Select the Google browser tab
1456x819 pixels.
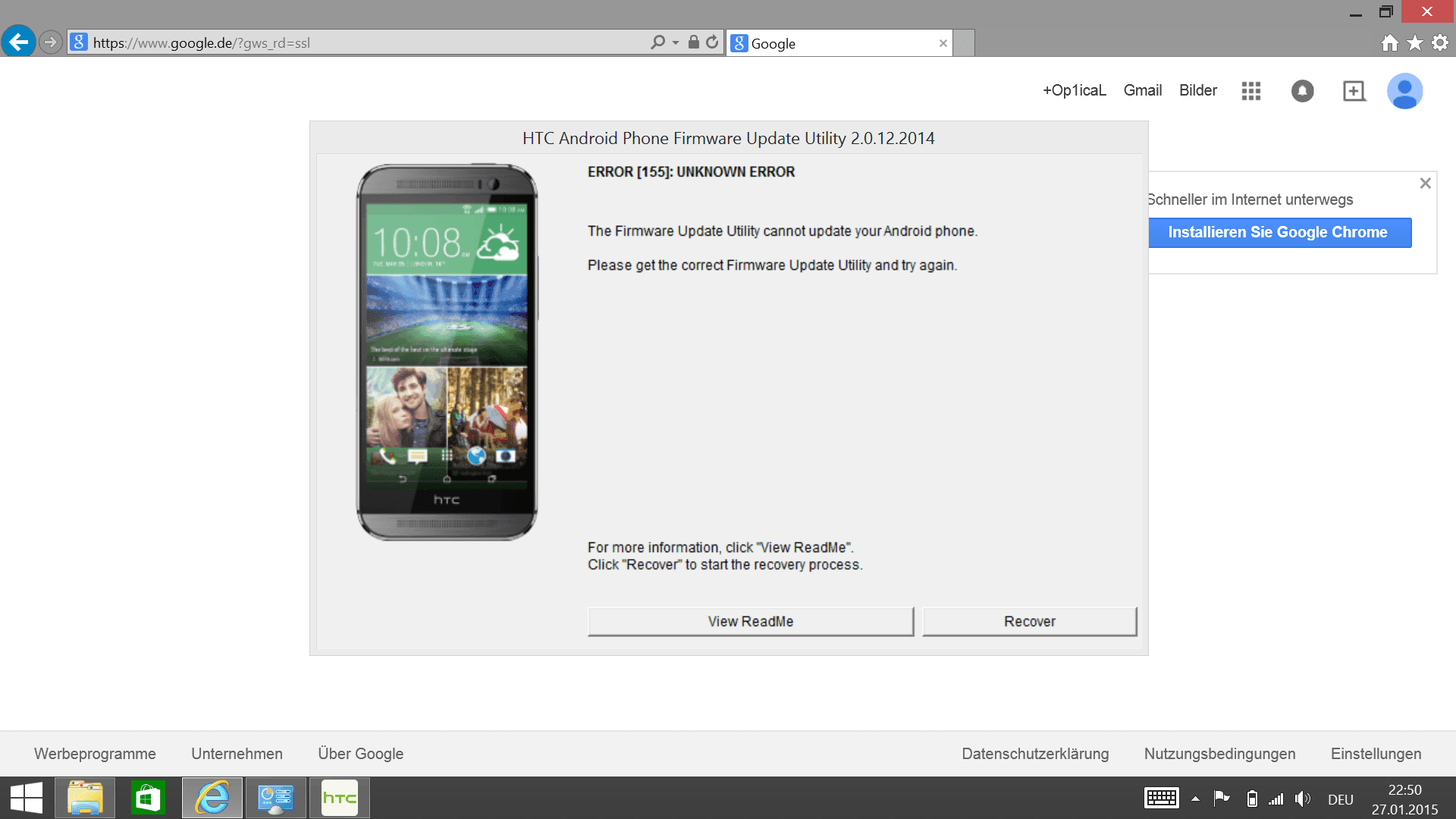pos(839,43)
